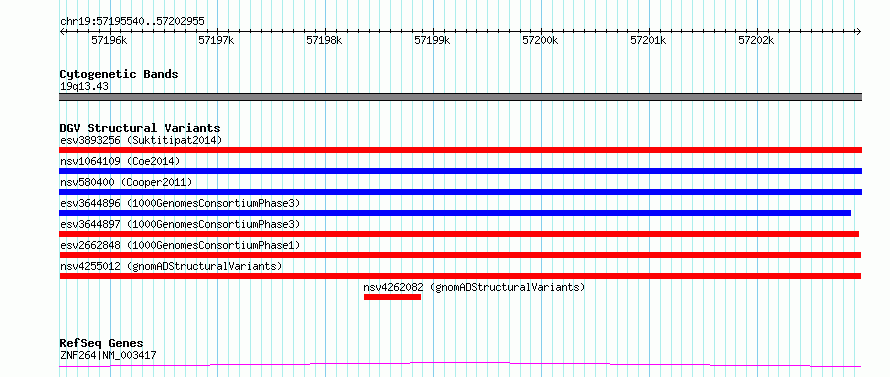This screenshot has height=377, width=890.
Task: Click the short red nsv4262082 variant bar
Action: pos(392,297)
